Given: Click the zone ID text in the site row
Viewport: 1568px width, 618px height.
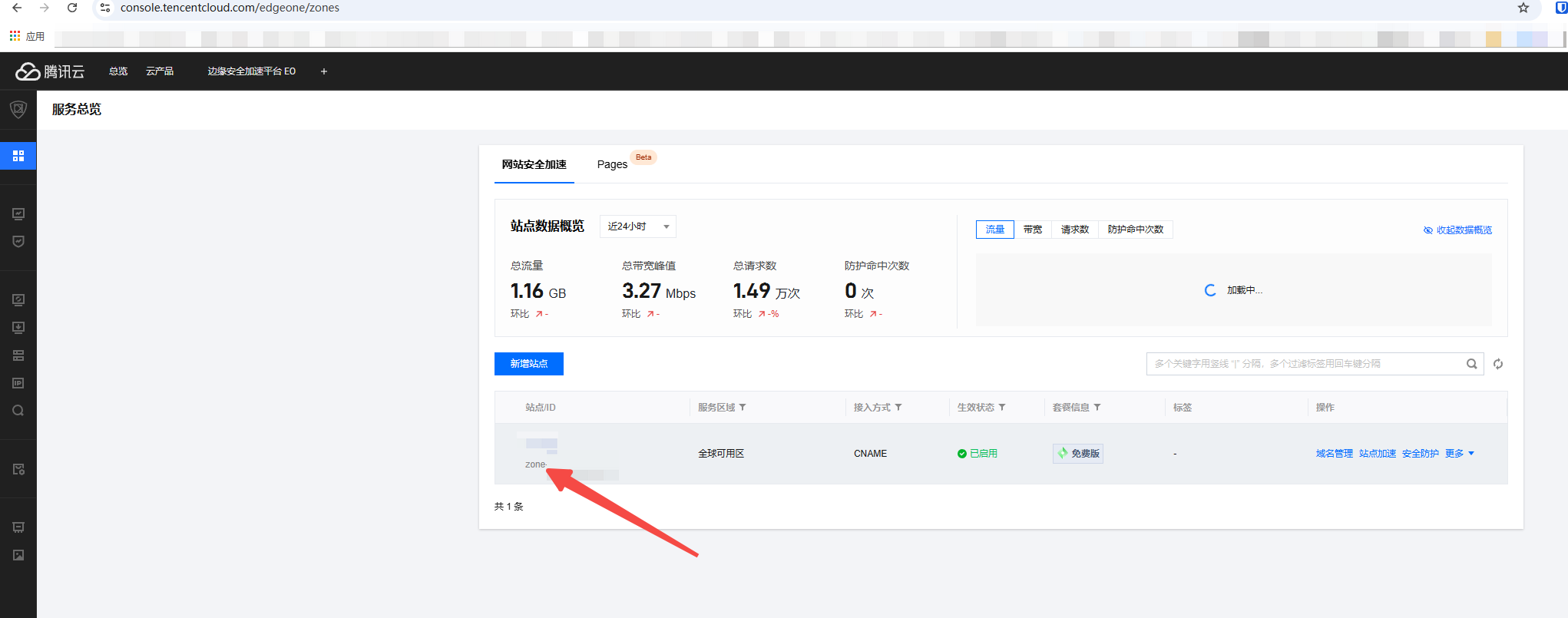Looking at the screenshot, I should [x=536, y=464].
